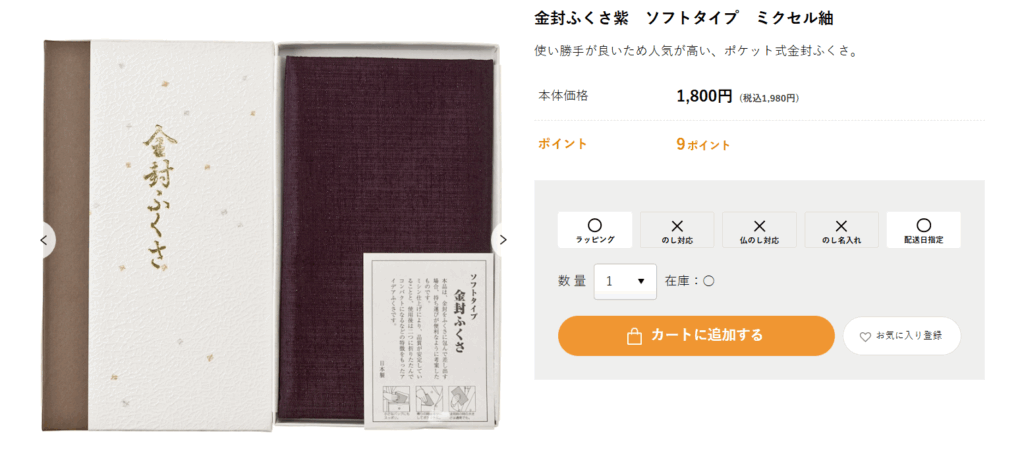Click the shopping bag icon on cart button
The image size is (1024, 472).
pos(633,336)
